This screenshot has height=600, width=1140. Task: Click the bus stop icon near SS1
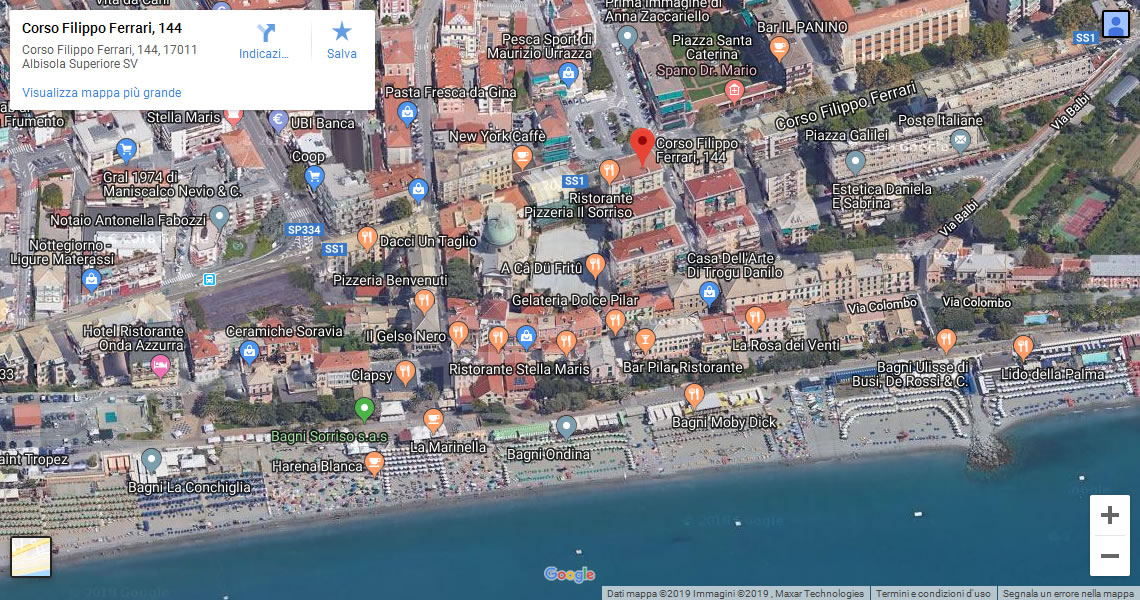209,279
